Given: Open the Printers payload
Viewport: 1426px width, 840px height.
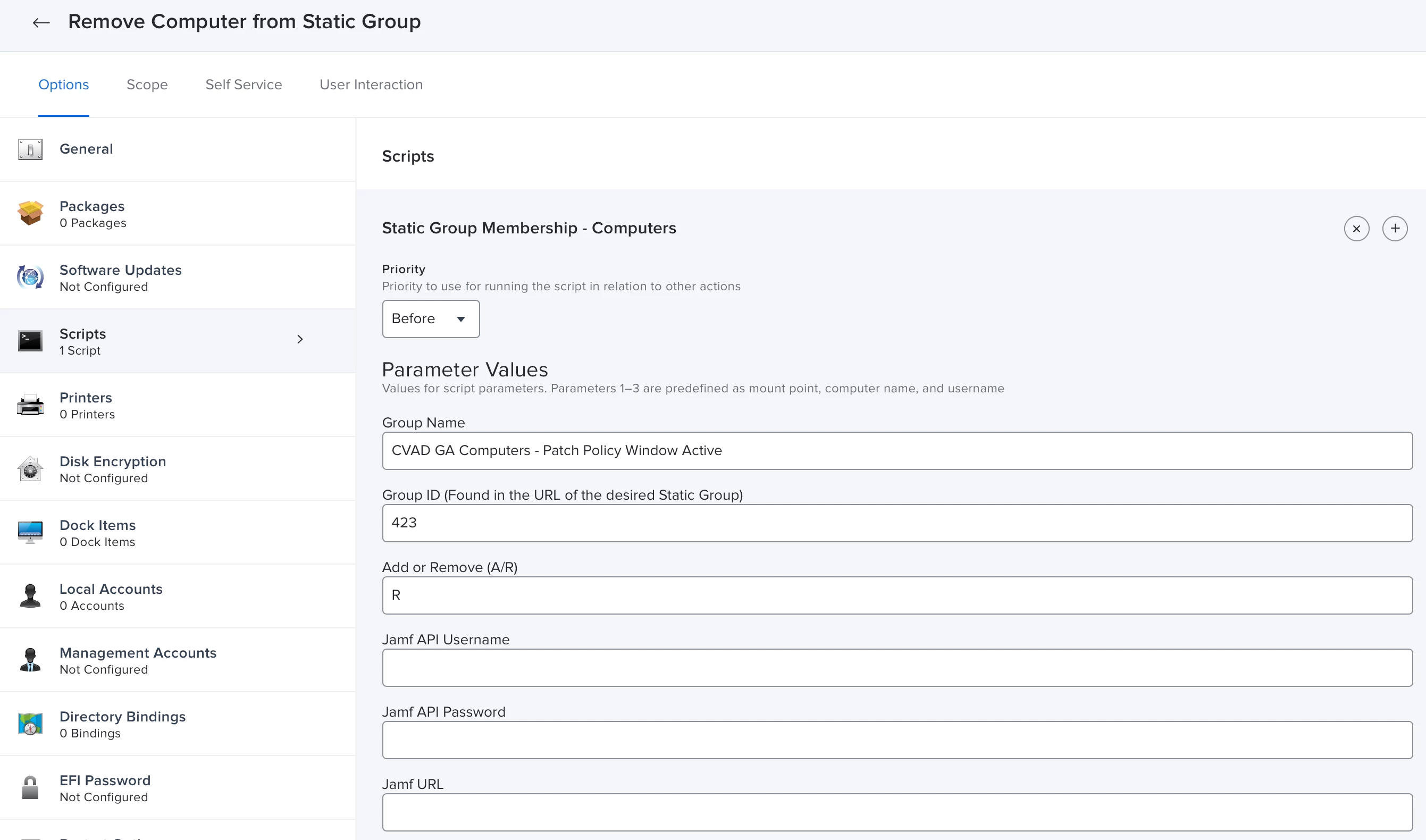Looking at the screenshot, I should (x=178, y=405).
